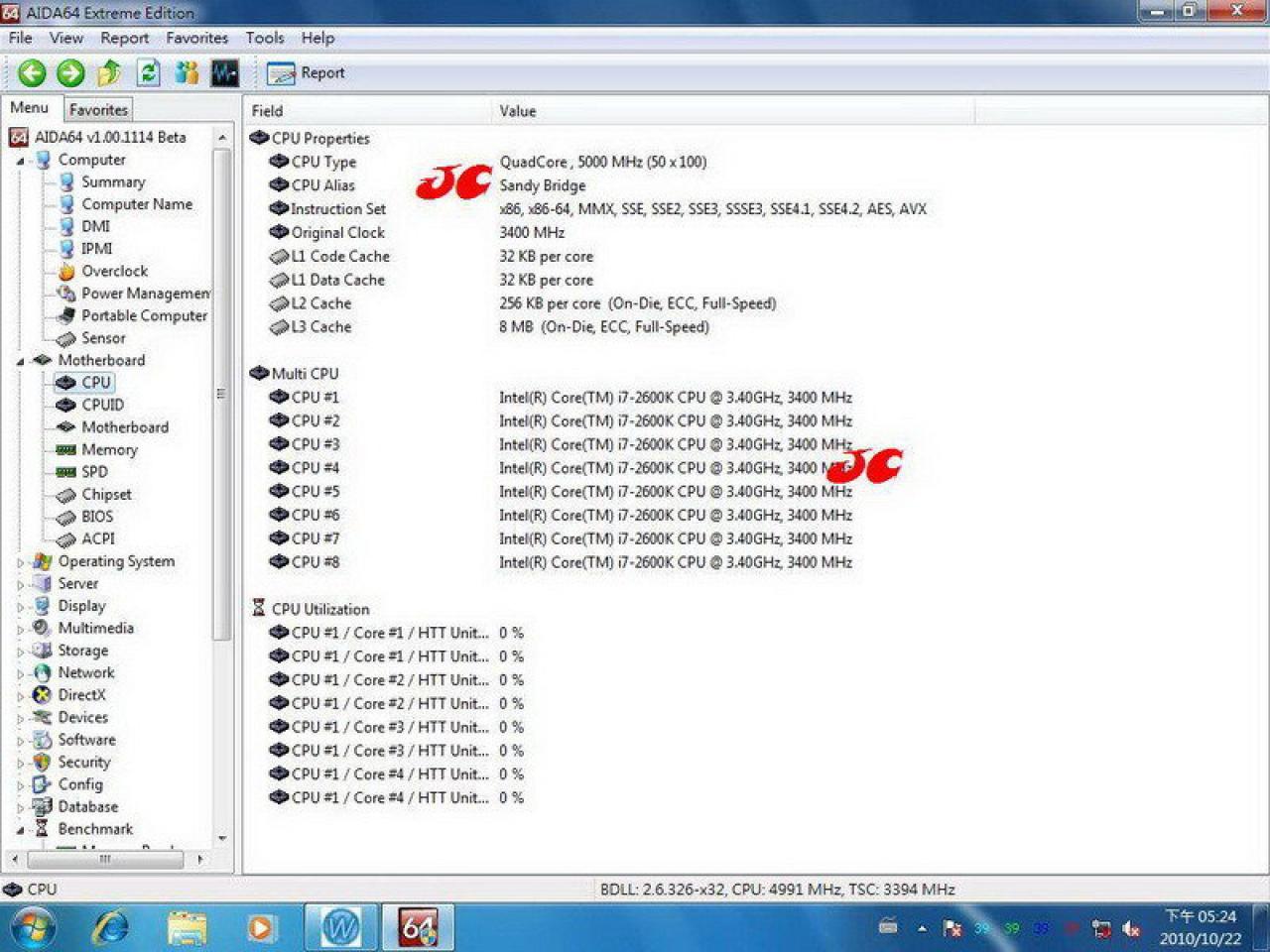Open the Report menu
Viewport: 1270px width, 952px height.
point(124,38)
